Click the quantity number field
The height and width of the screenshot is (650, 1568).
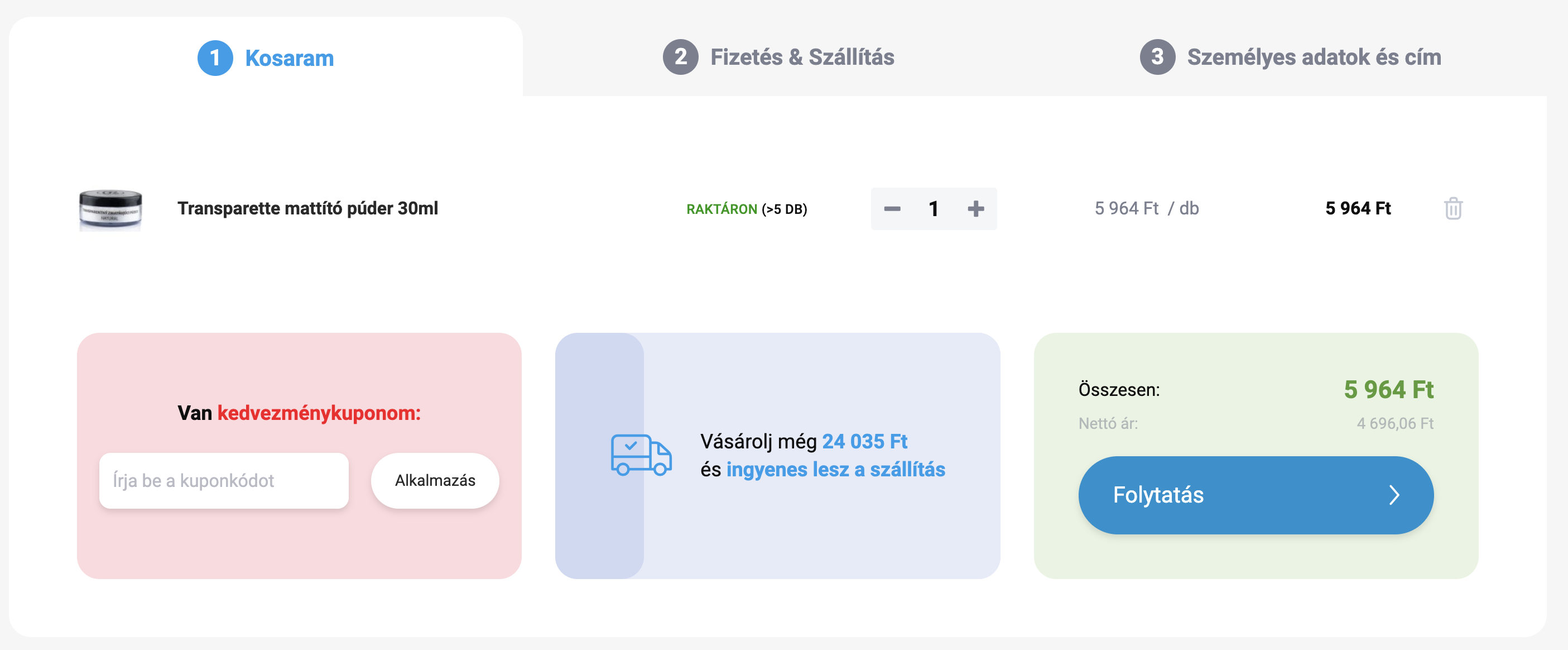(933, 209)
